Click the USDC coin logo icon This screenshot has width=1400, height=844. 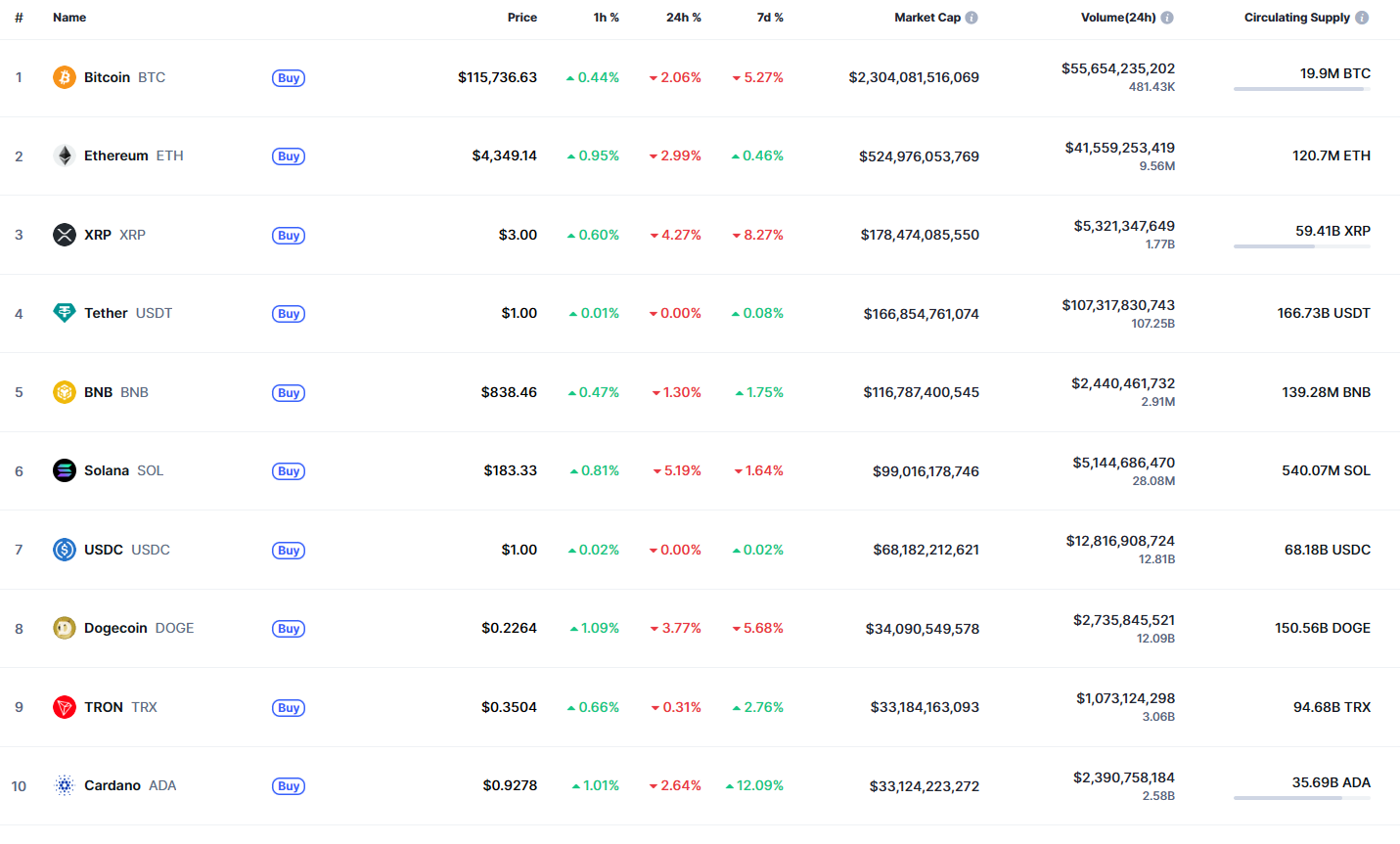(x=65, y=550)
